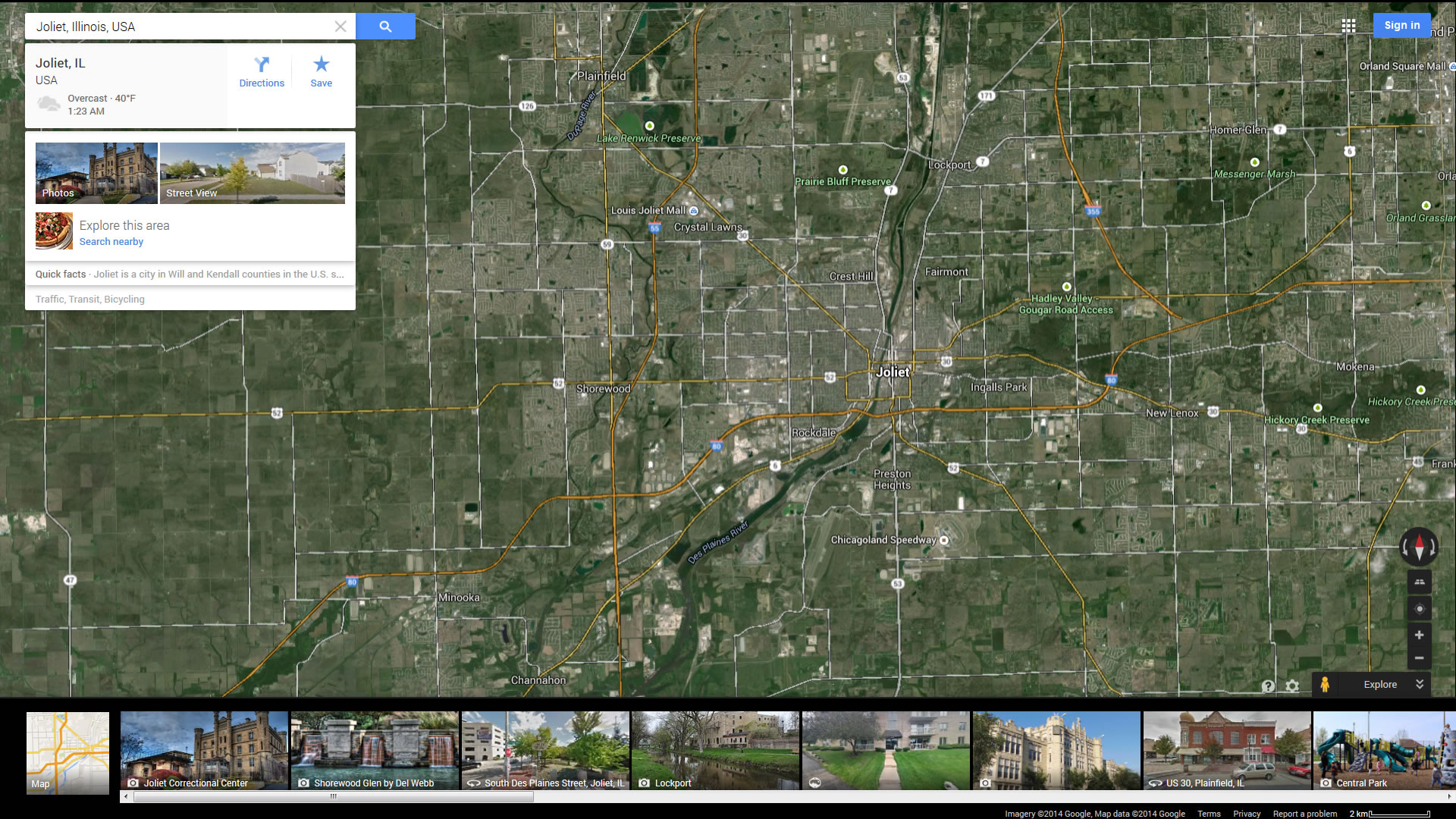
Task: Zoom out with the minus button
Action: [x=1419, y=658]
